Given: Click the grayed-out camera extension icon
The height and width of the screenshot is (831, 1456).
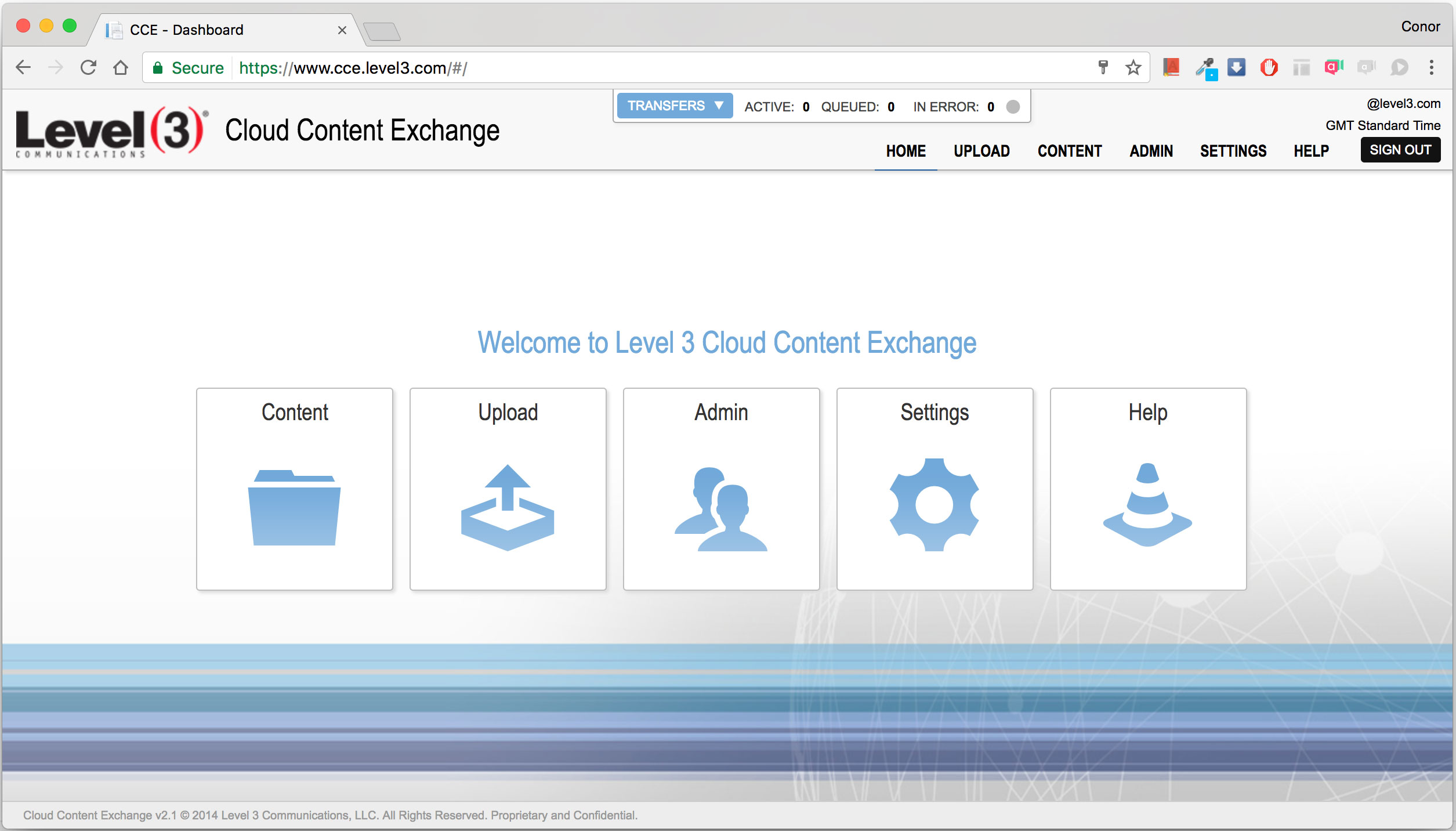Looking at the screenshot, I should click(x=1367, y=68).
